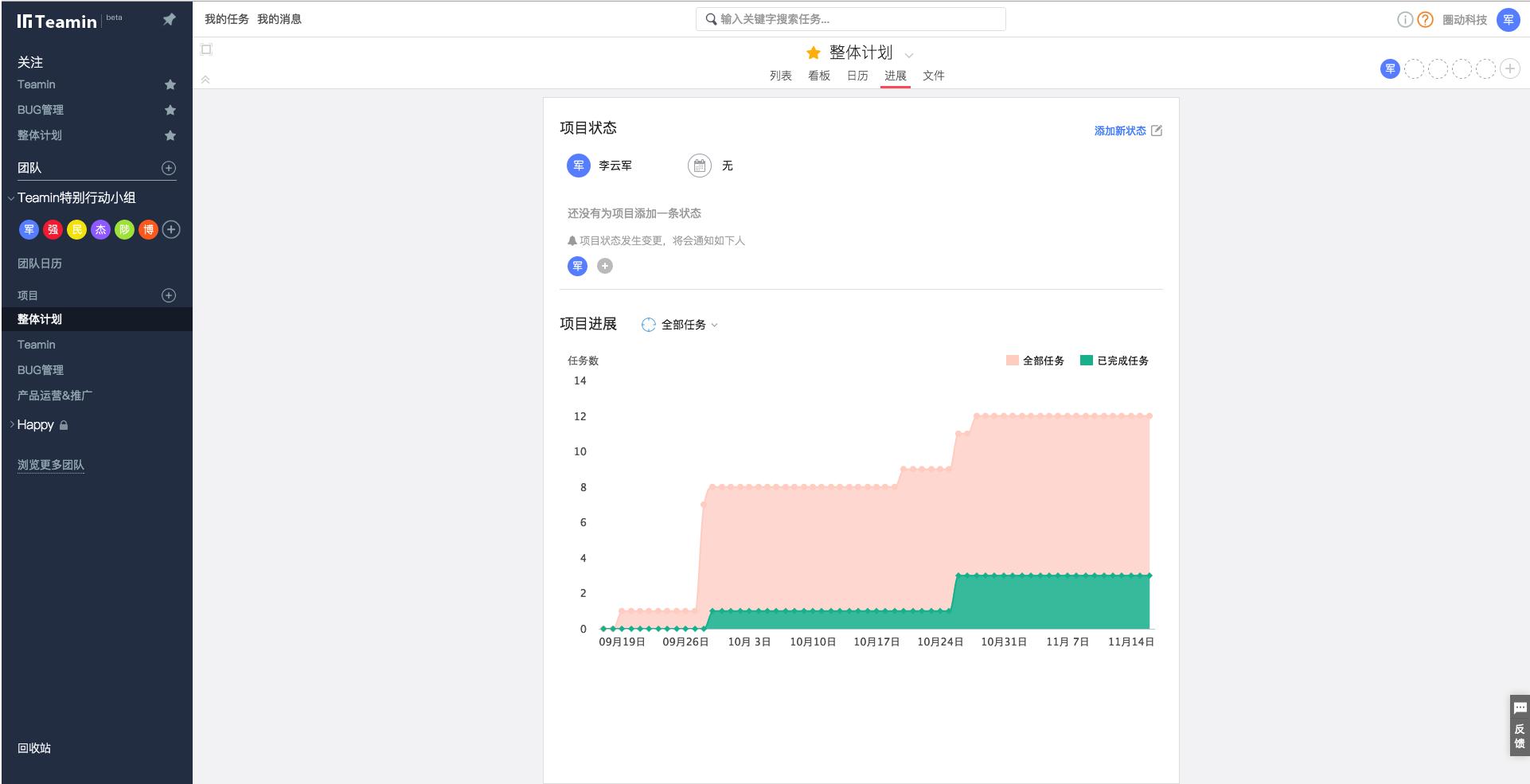The width and height of the screenshot is (1530, 784).
Task: Open the feedback widget at right edge
Action: pyautogui.click(x=1519, y=726)
